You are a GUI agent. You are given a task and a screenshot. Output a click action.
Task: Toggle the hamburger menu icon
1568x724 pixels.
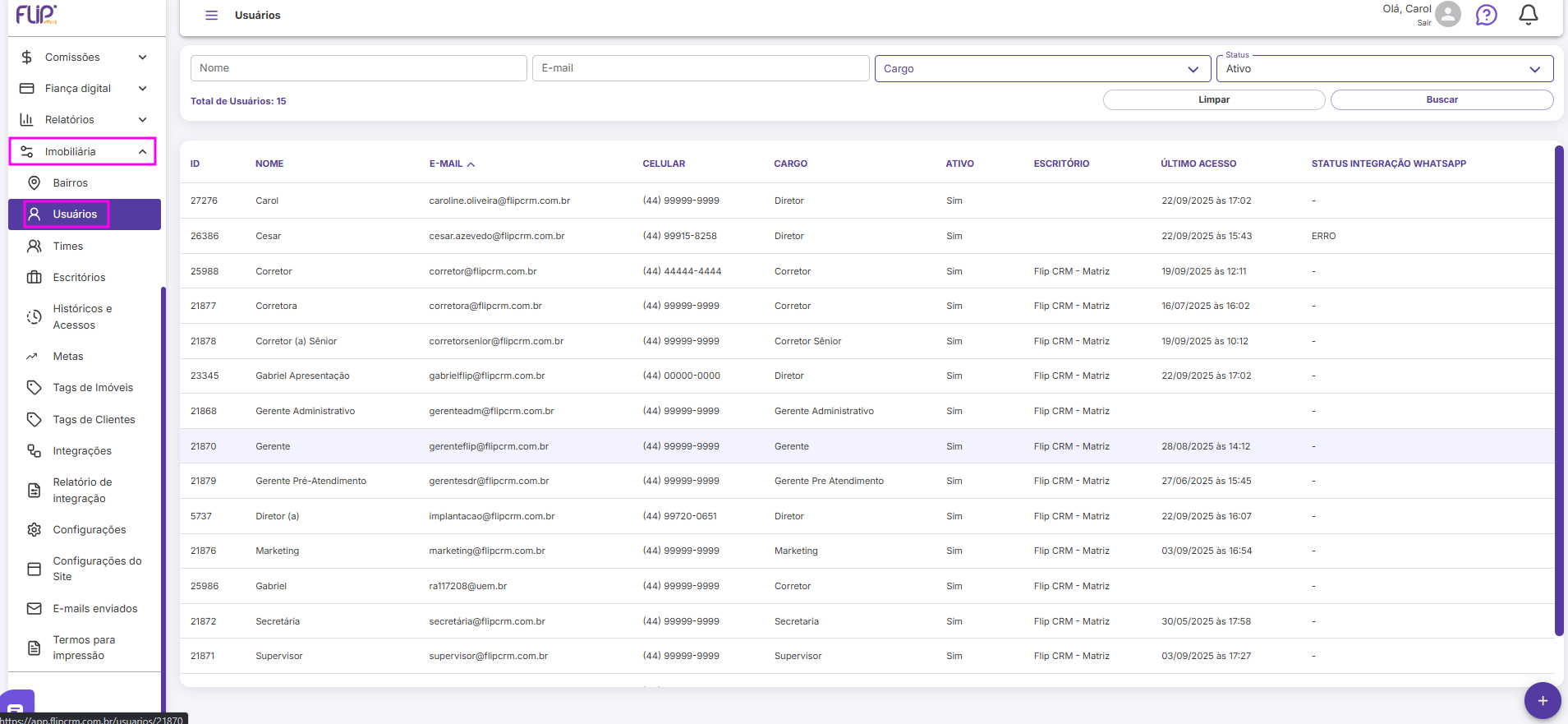(x=212, y=16)
